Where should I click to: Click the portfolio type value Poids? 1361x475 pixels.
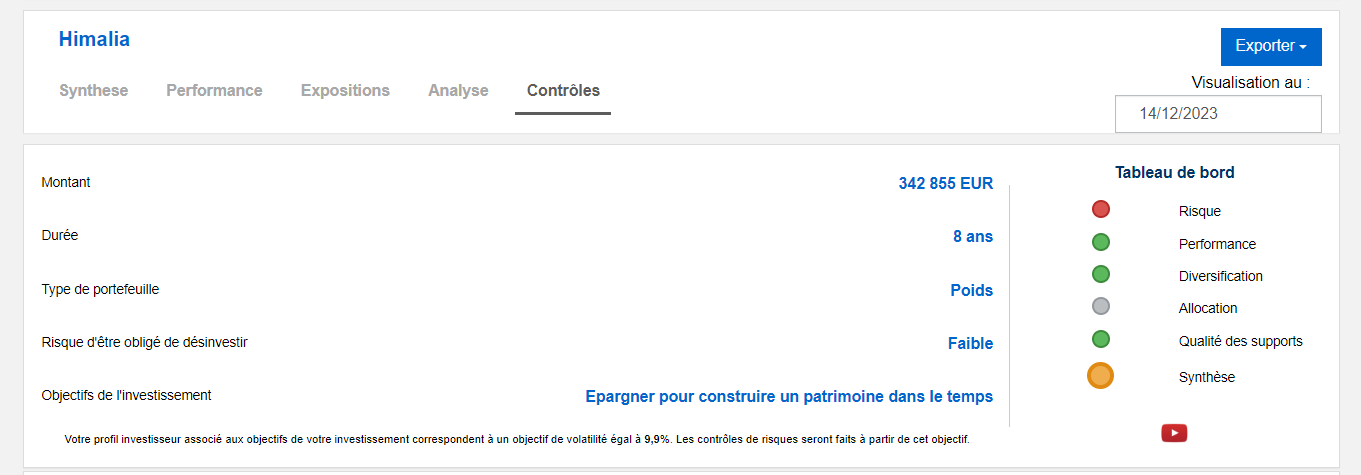coord(972,291)
